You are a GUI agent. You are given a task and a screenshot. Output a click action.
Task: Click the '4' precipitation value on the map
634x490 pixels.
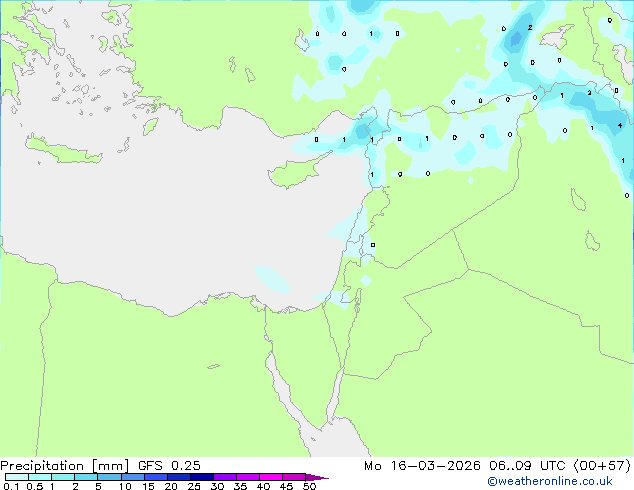pyautogui.click(x=620, y=126)
